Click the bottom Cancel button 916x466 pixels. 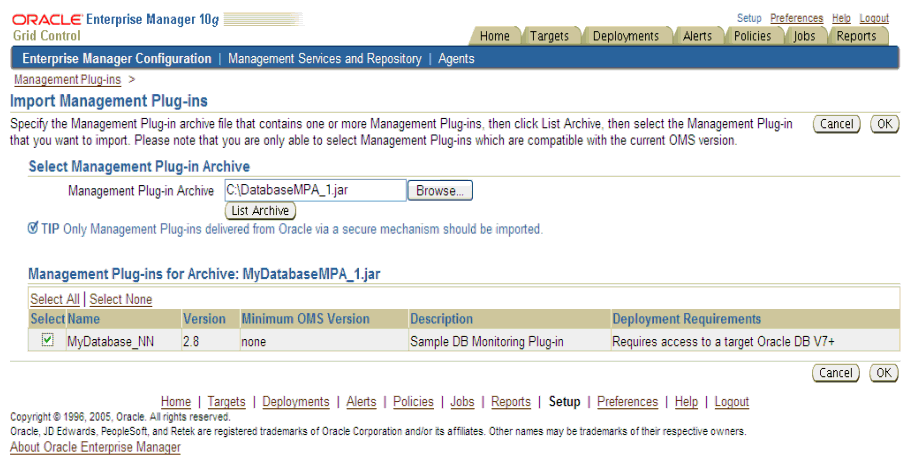click(x=836, y=372)
